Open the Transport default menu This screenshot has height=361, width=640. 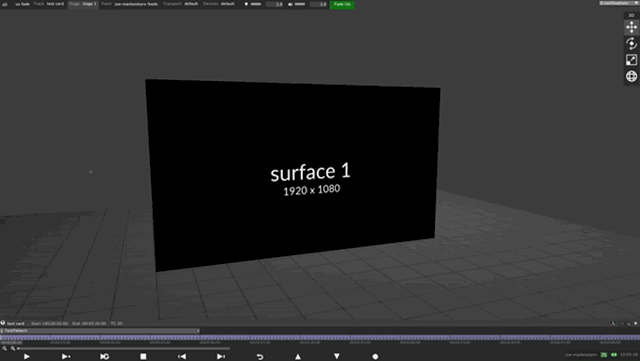tap(180, 4)
